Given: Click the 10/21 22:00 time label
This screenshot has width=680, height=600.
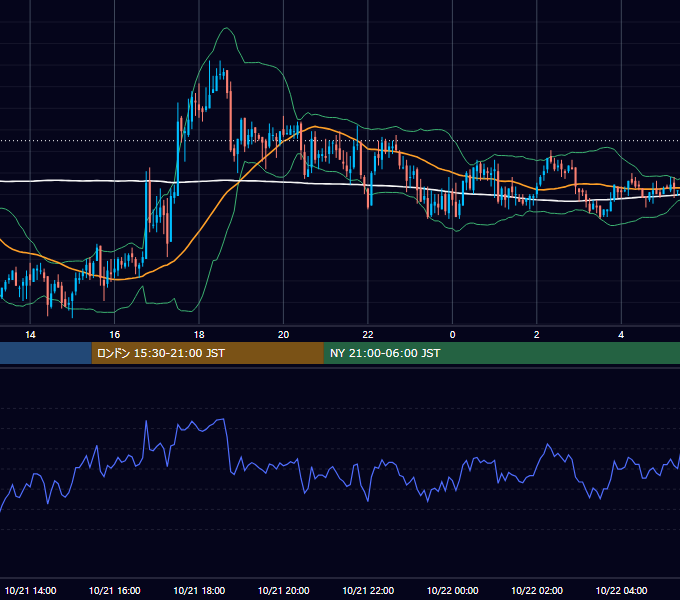Looking at the screenshot, I should pyautogui.click(x=368, y=590).
